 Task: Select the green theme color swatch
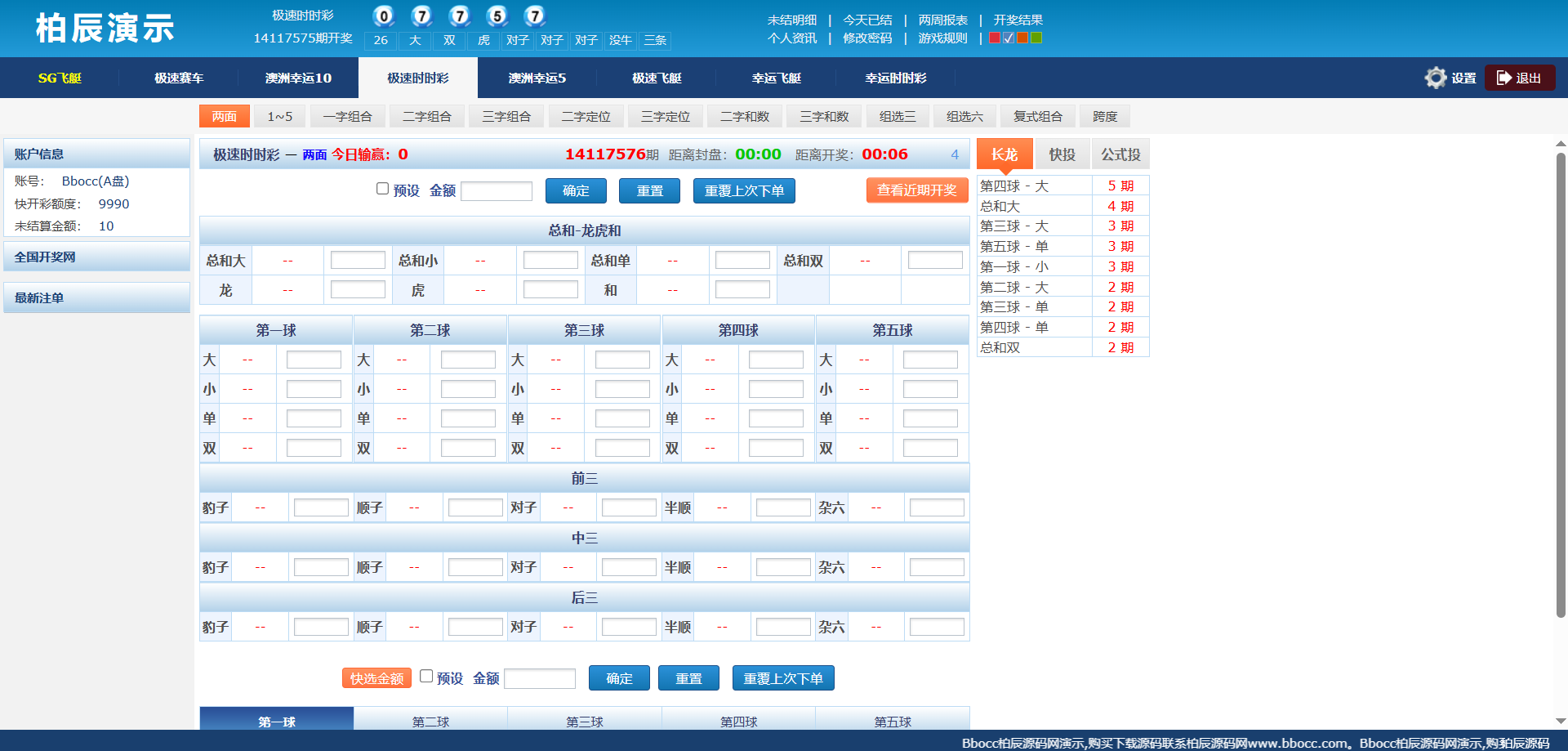tap(1036, 38)
